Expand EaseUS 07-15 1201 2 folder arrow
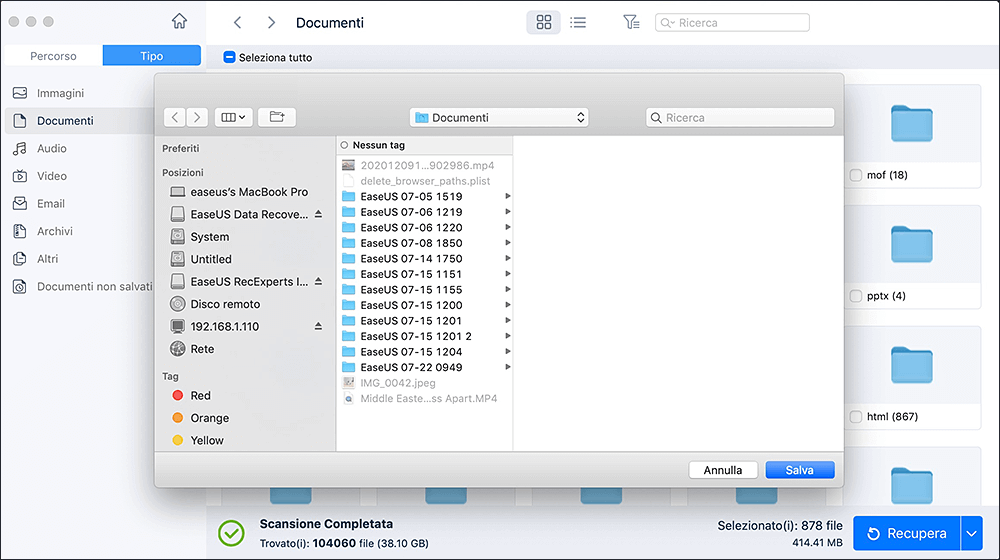 pyautogui.click(x=508, y=336)
